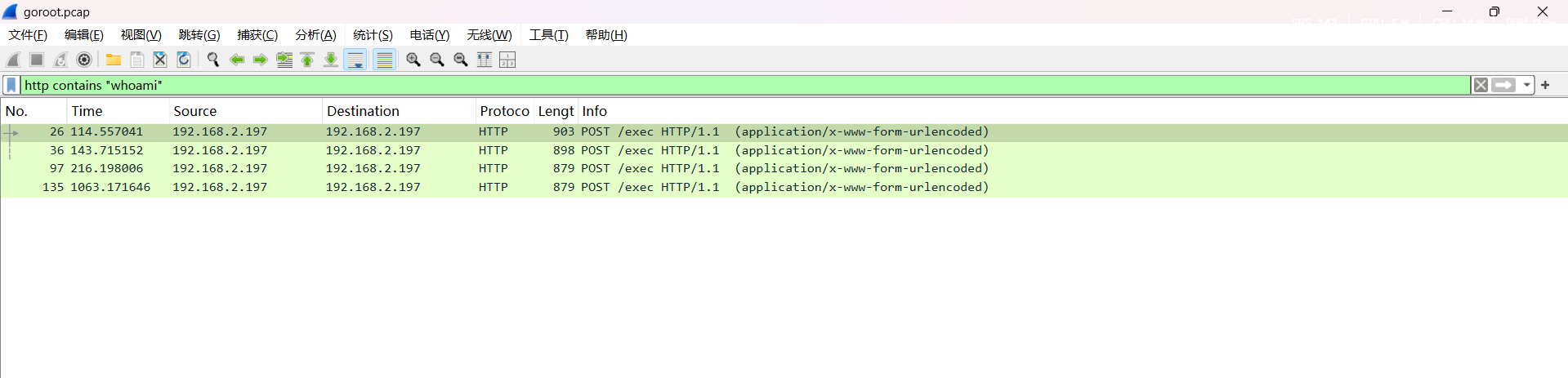Expand the recent display filters dropdown
Screen dimensions: 1568x378
tap(1526, 85)
